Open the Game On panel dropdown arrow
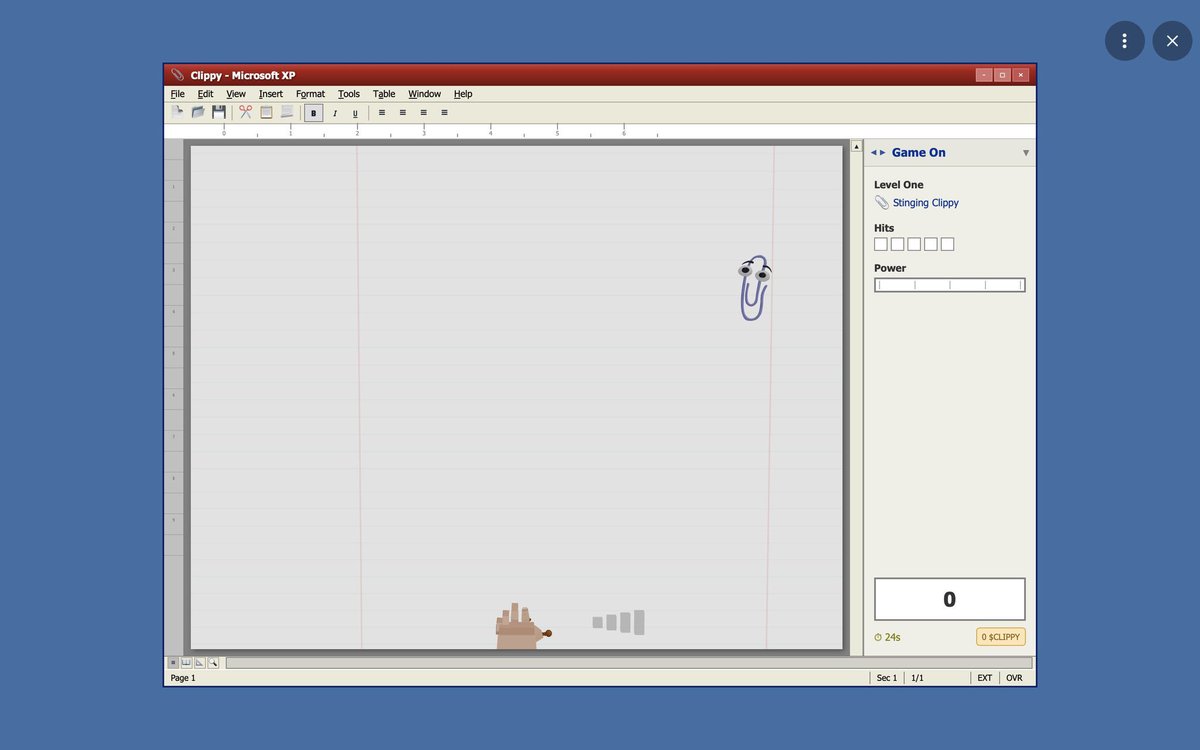Image resolution: width=1200 pixels, height=750 pixels. coord(1025,153)
